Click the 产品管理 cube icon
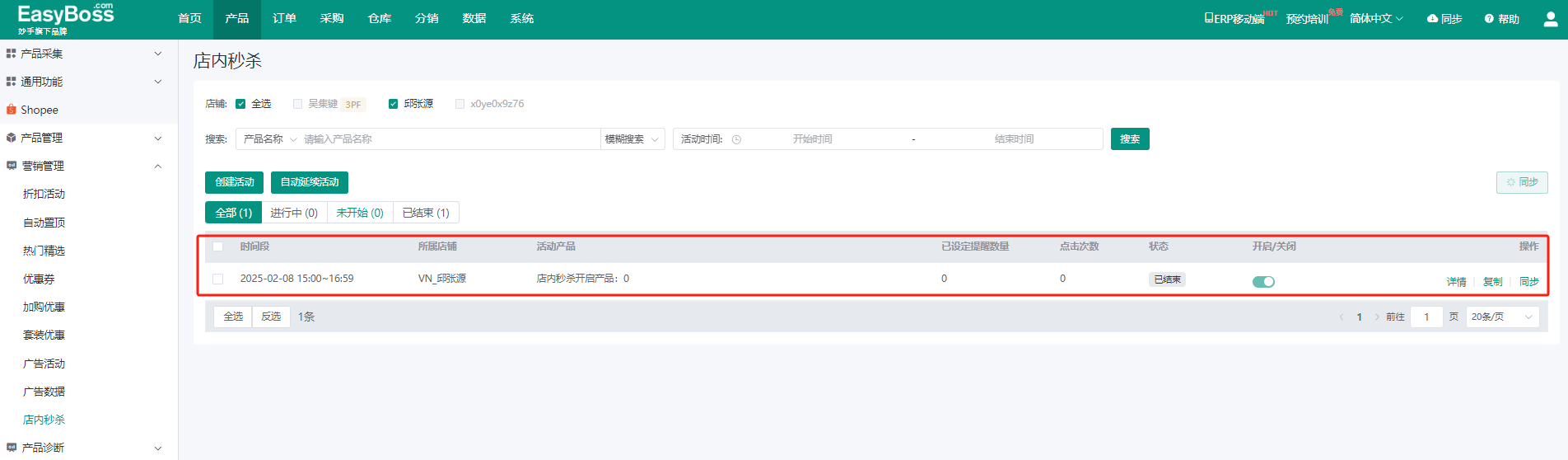 [x=11, y=138]
